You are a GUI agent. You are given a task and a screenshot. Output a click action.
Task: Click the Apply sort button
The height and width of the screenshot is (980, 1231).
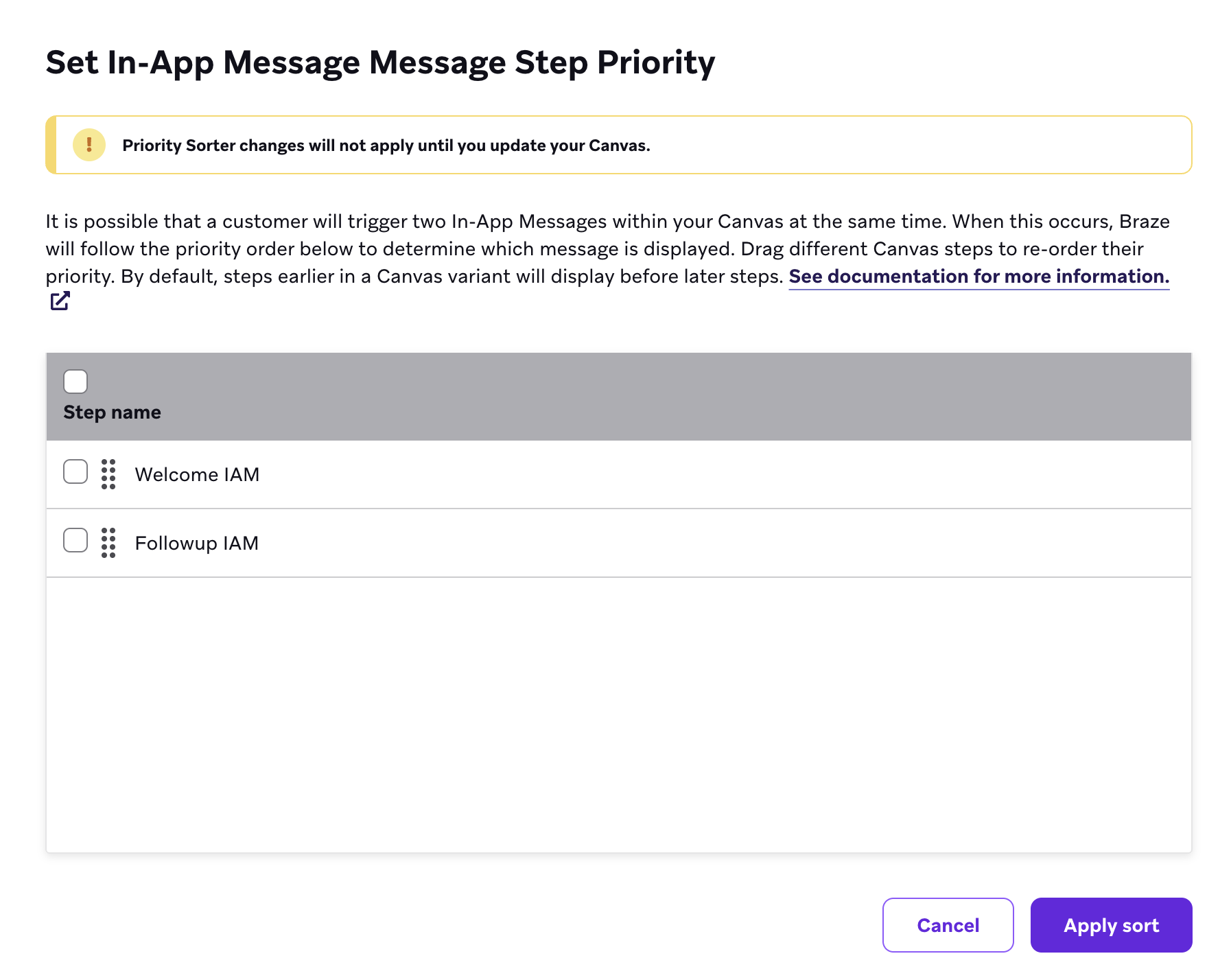1110,925
